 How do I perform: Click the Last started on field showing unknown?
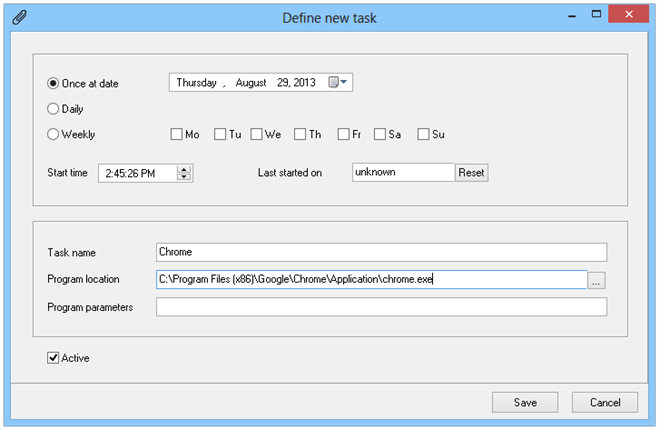[403, 173]
